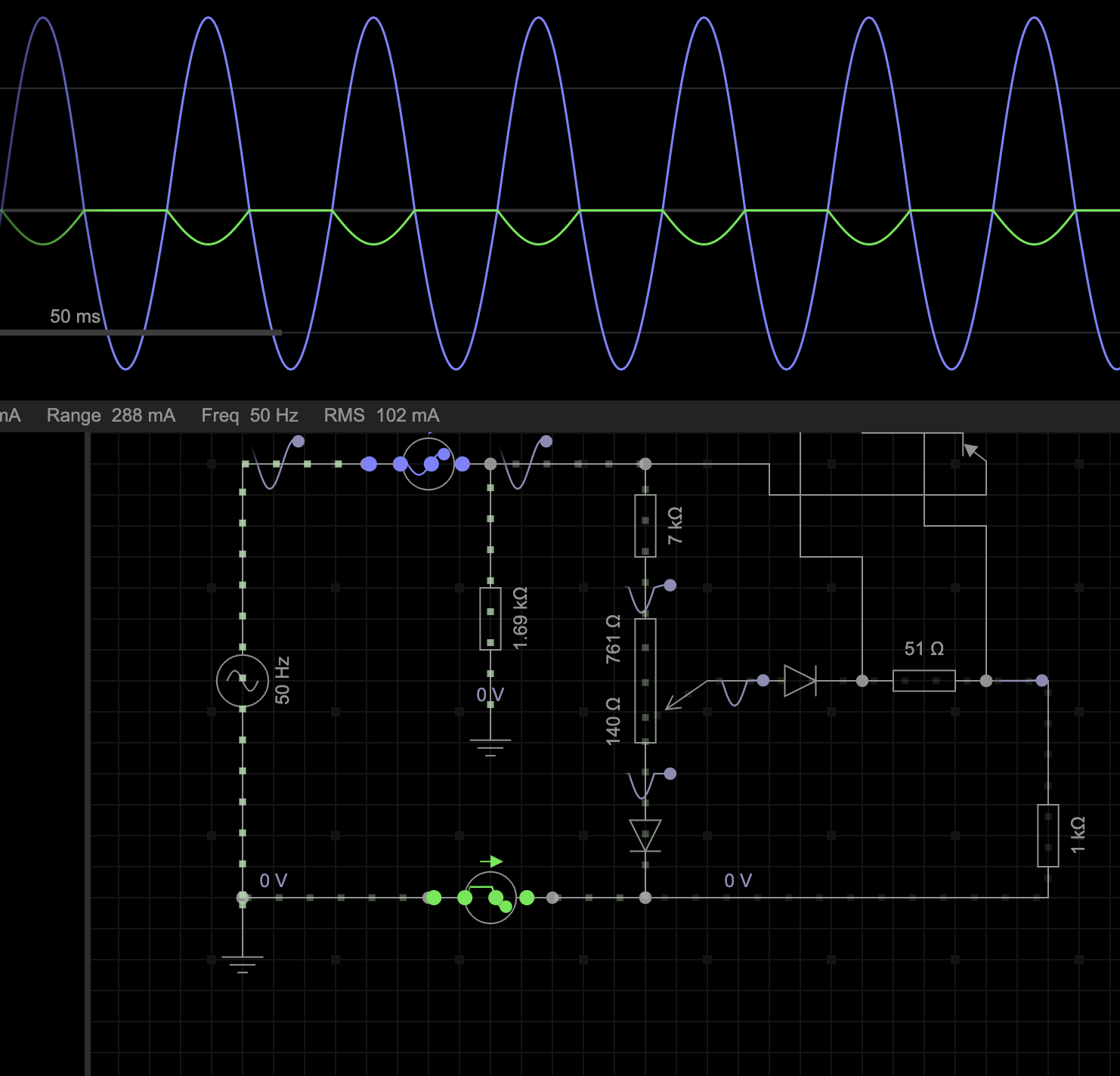
Task: Select the vertical diode below the potentiometer
Action: pos(645,836)
